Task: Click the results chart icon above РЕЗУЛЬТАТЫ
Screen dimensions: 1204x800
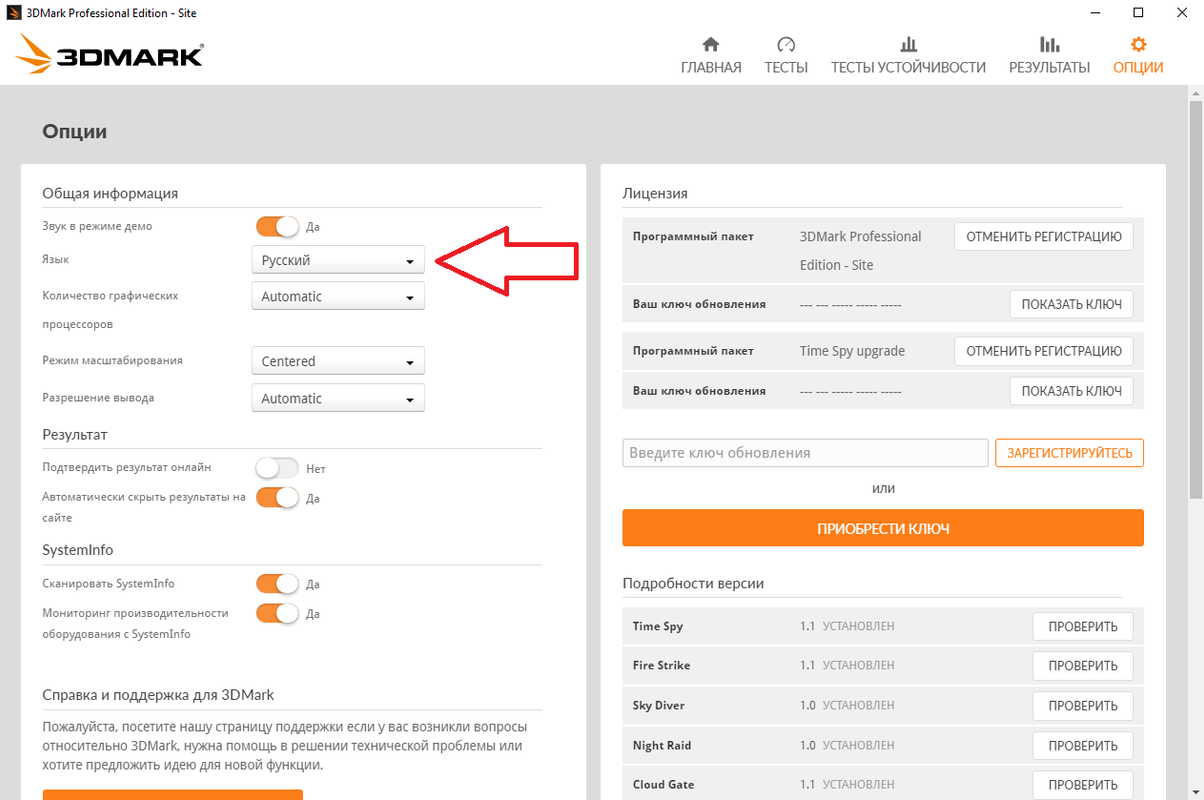Action: [1049, 45]
